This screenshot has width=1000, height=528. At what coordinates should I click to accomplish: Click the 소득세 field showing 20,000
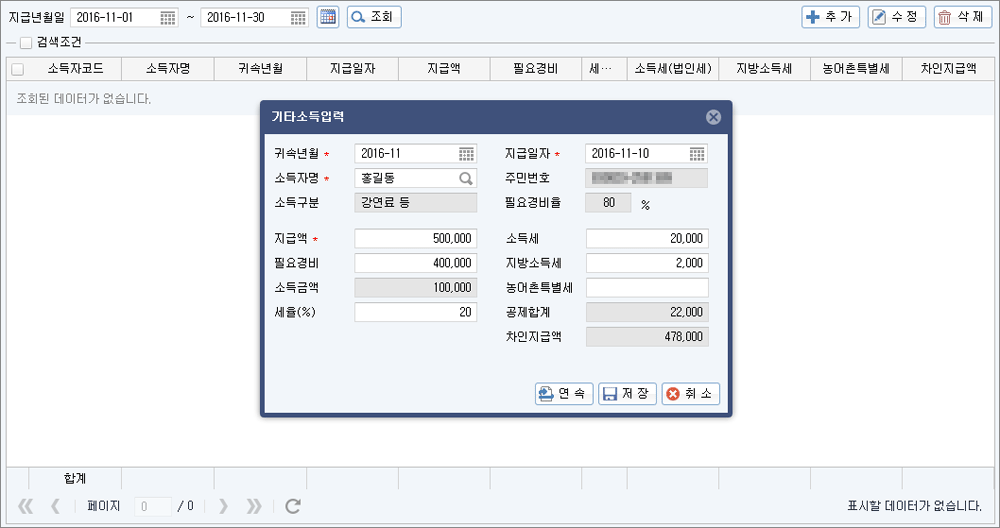click(647, 238)
